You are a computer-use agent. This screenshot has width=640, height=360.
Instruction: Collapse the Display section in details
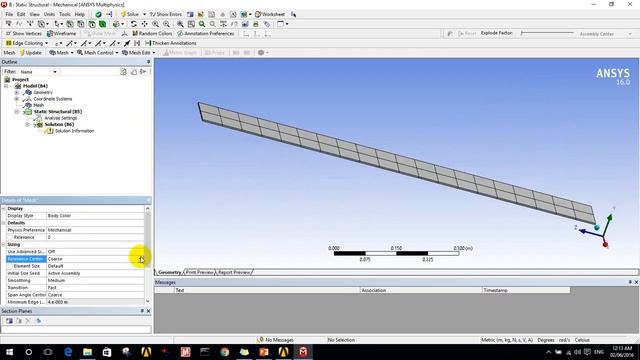4,209
